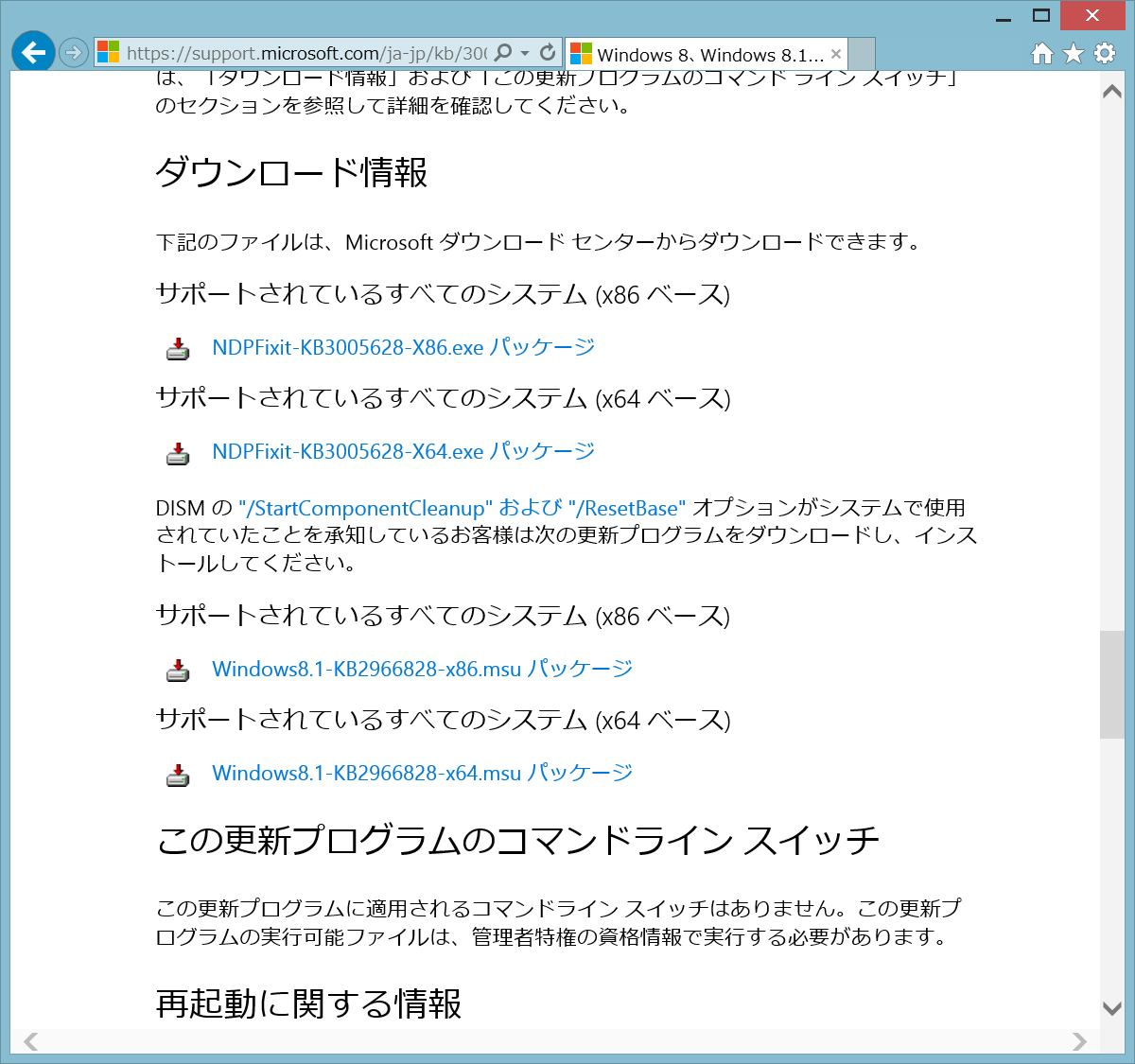Screen dimensions: 1135x1064
Task: Open the Home page icon
Action: click(1041, 54)
